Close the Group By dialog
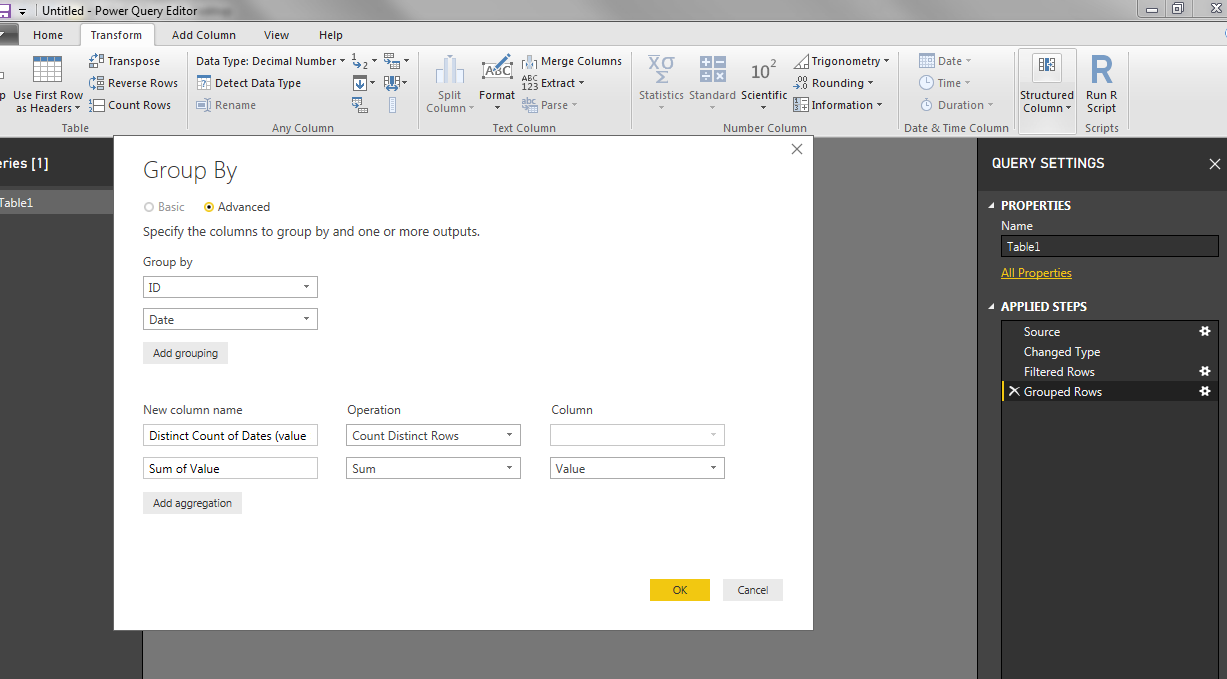This screenshot has width=1227, height=679. 797,149
